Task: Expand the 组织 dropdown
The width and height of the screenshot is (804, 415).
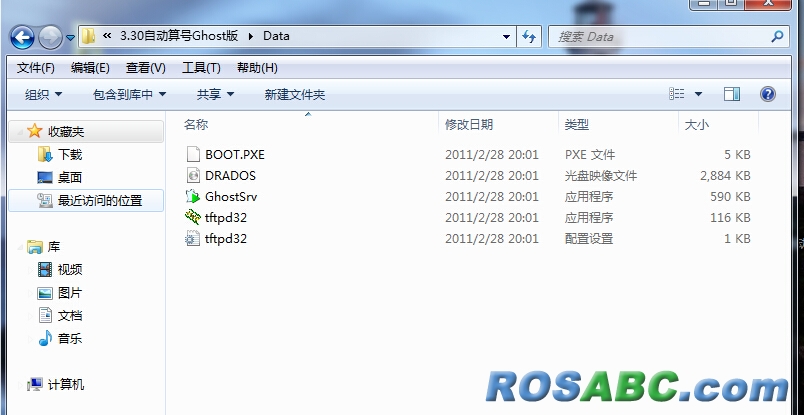Action: click(44, 94)
